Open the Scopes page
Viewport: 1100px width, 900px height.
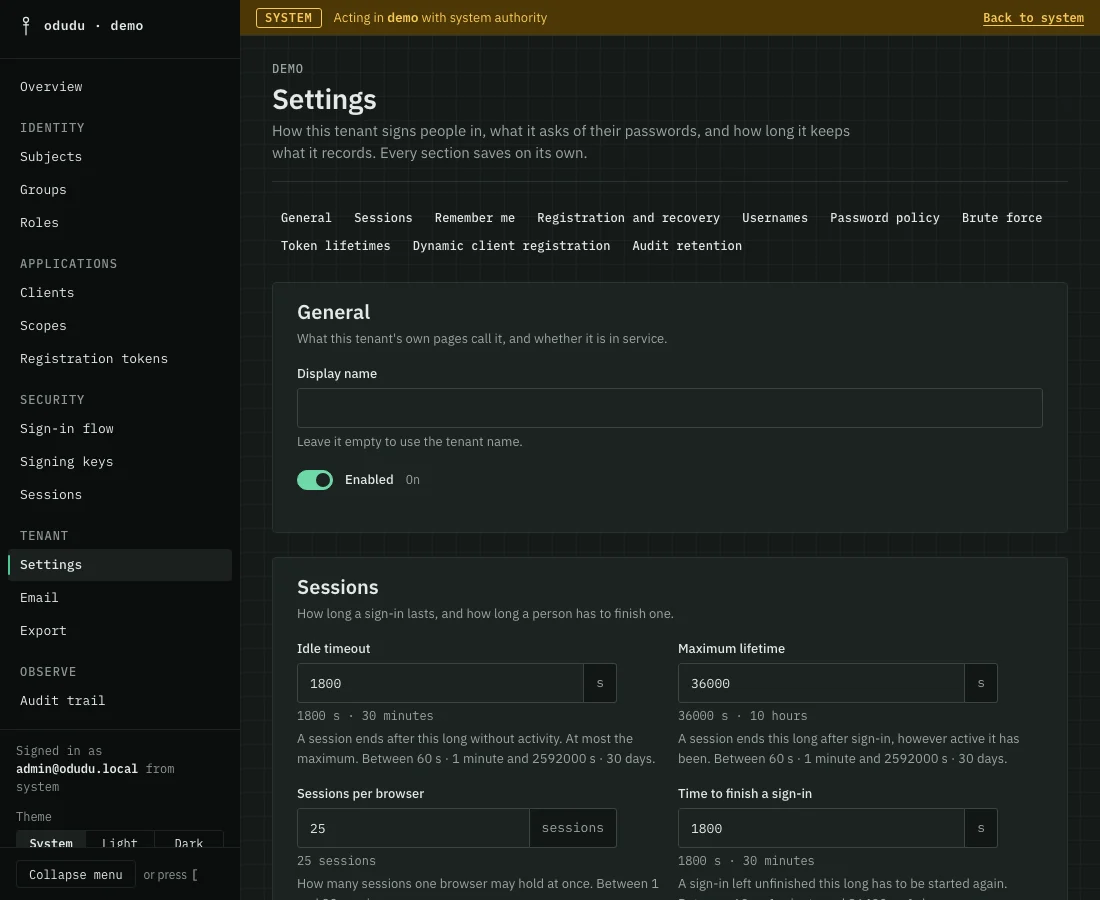coord(43,325)
